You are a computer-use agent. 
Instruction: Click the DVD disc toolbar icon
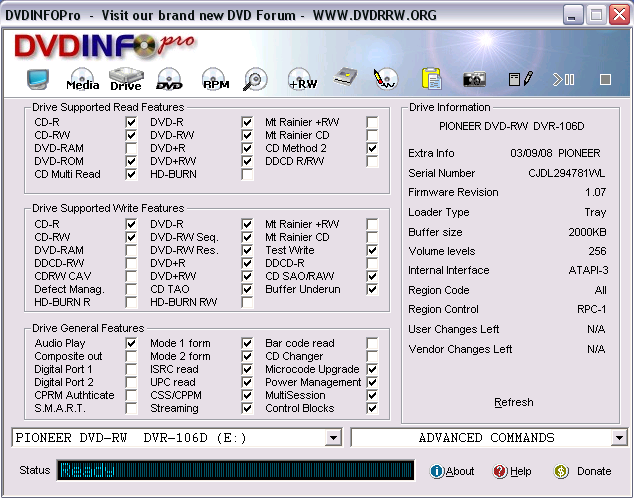pos(169,79)
